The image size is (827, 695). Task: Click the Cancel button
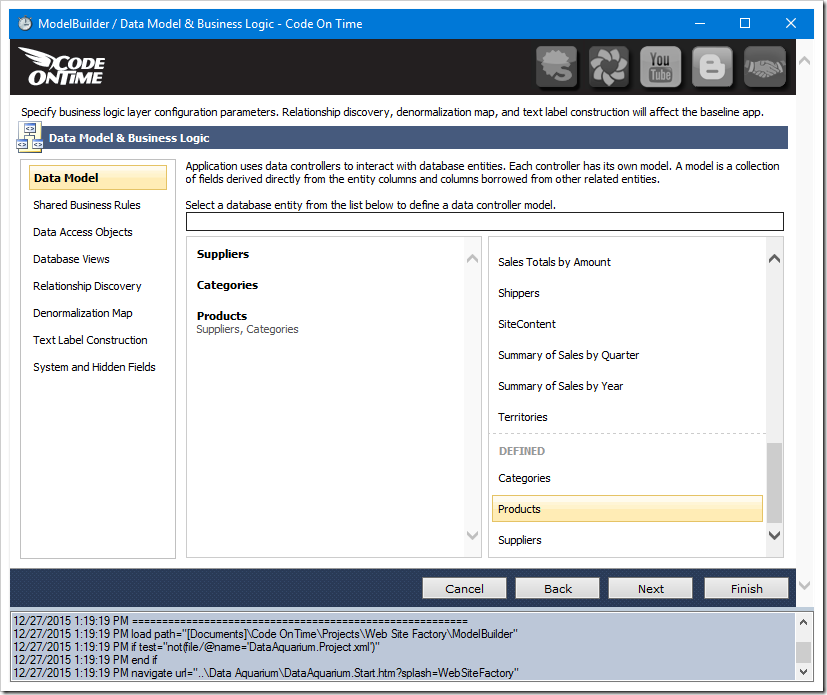click(464, 588)
